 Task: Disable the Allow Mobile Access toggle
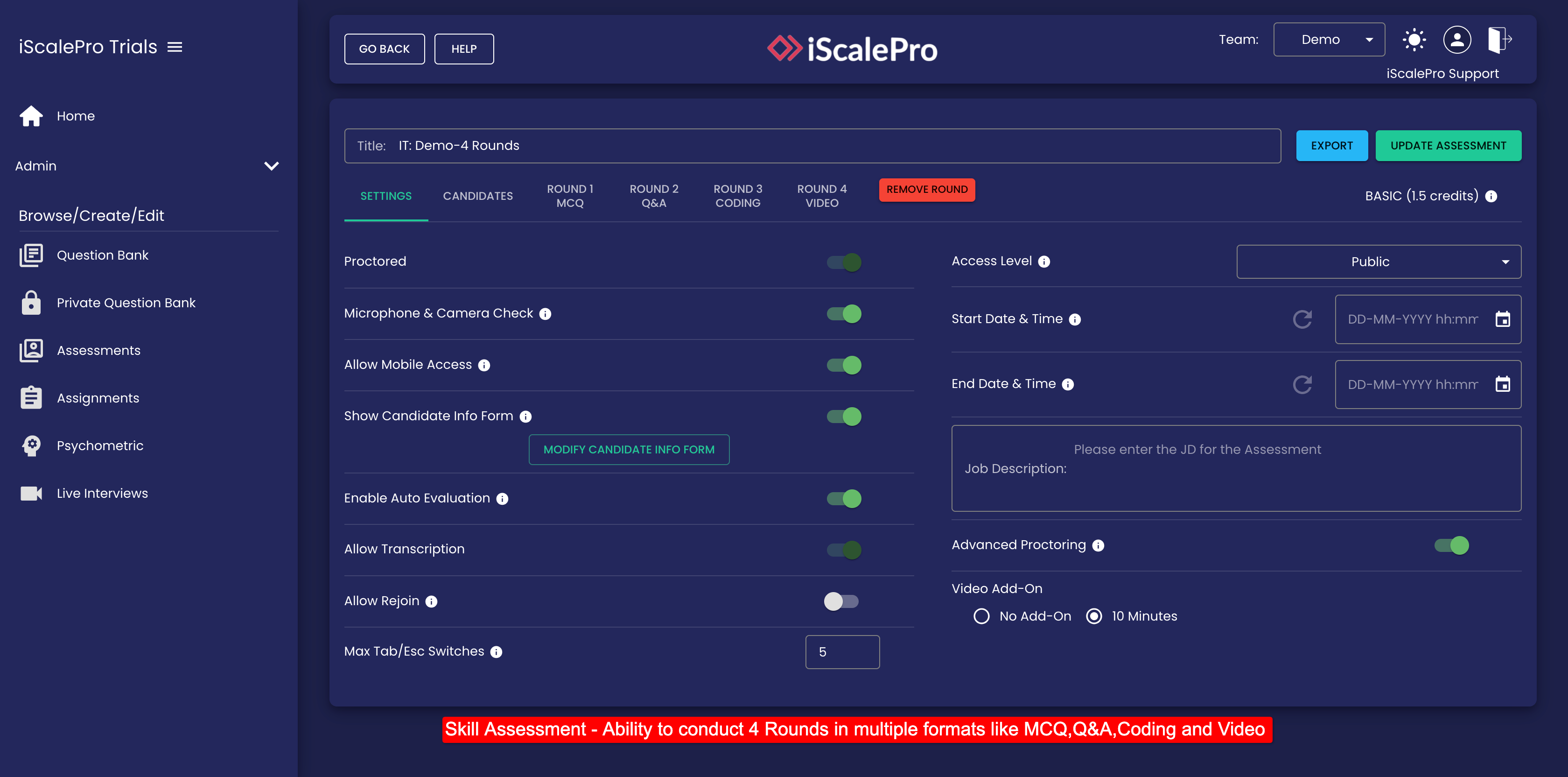coord(844,365)
